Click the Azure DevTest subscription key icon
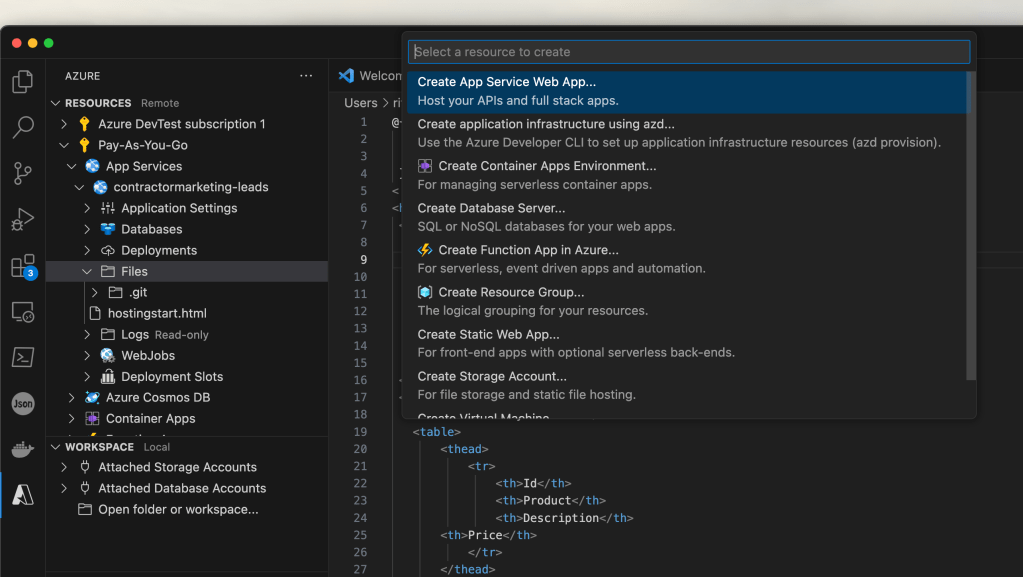This screenshot has width=1023, height=577. 84,123
